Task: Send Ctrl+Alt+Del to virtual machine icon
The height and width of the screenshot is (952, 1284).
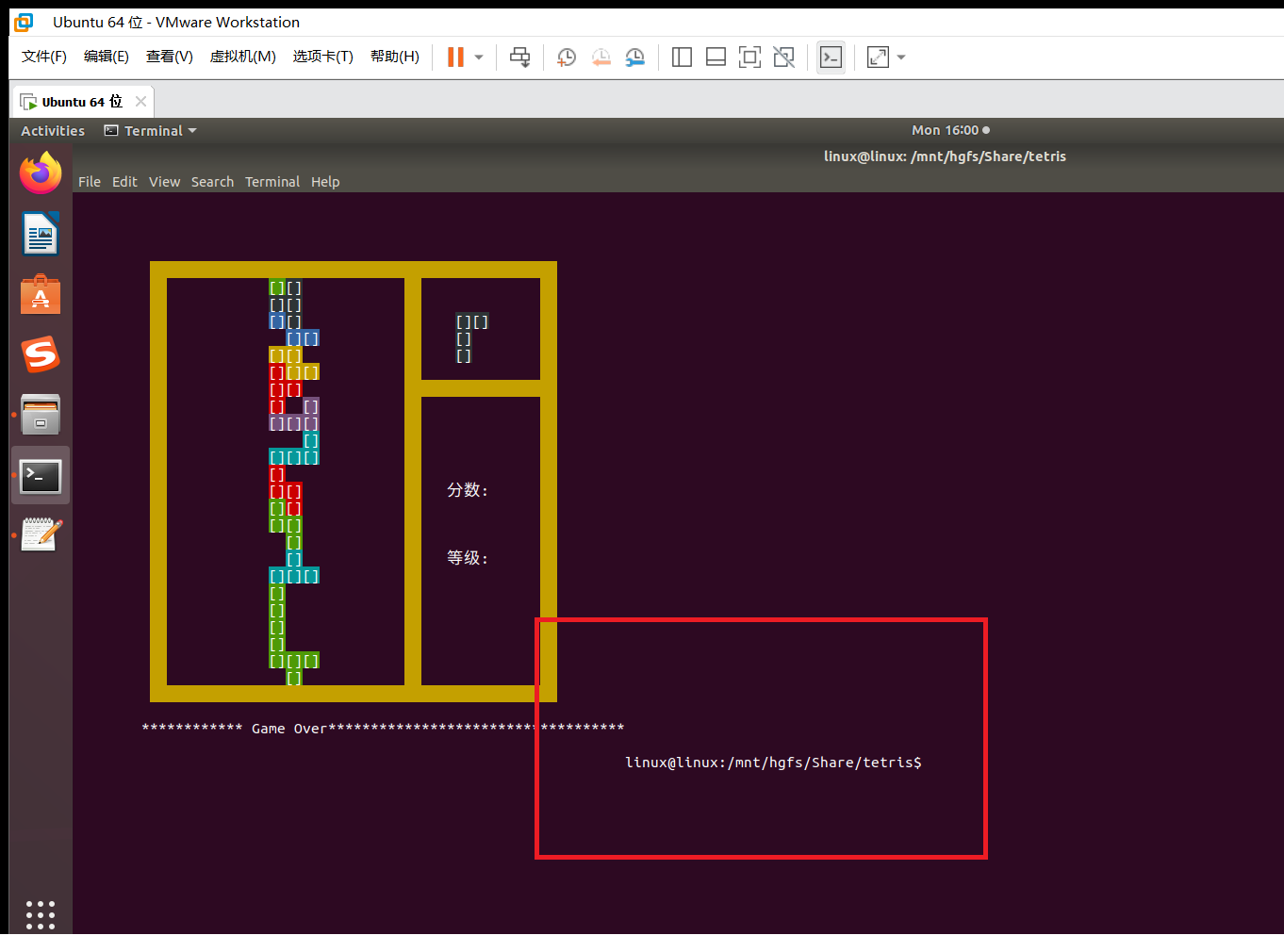Action: coord(519,57)
